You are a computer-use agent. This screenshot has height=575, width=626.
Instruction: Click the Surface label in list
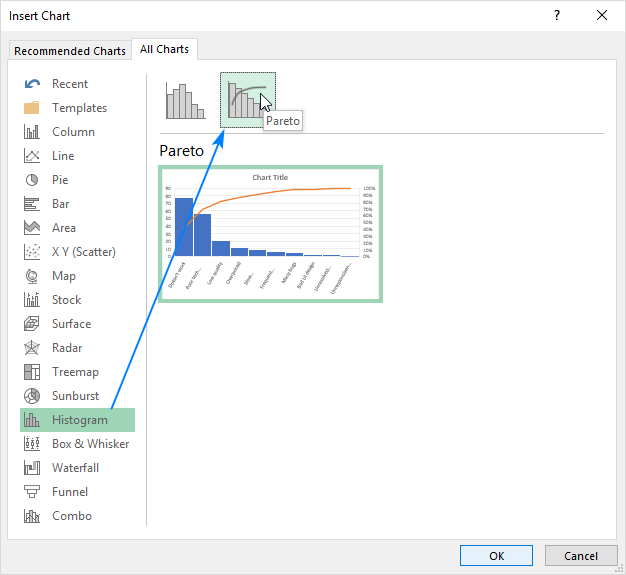click(72, 324)
